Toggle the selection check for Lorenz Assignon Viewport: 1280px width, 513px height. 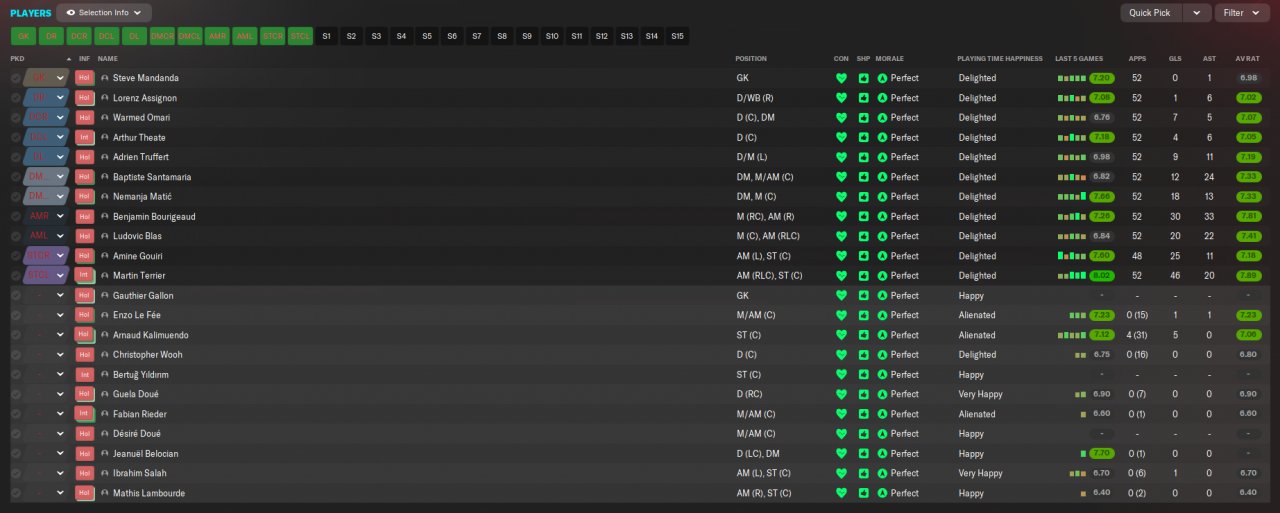[x=16, y=98]
